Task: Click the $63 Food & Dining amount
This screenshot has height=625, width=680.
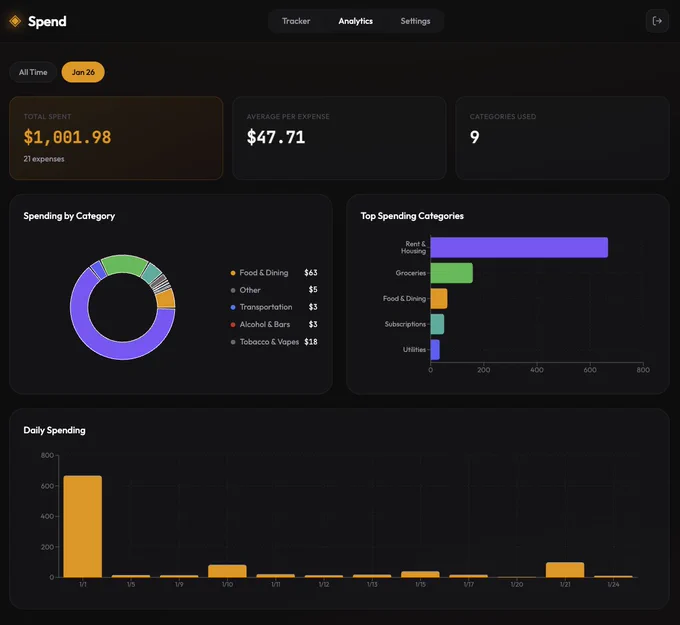Action: [x=311, y=272]
